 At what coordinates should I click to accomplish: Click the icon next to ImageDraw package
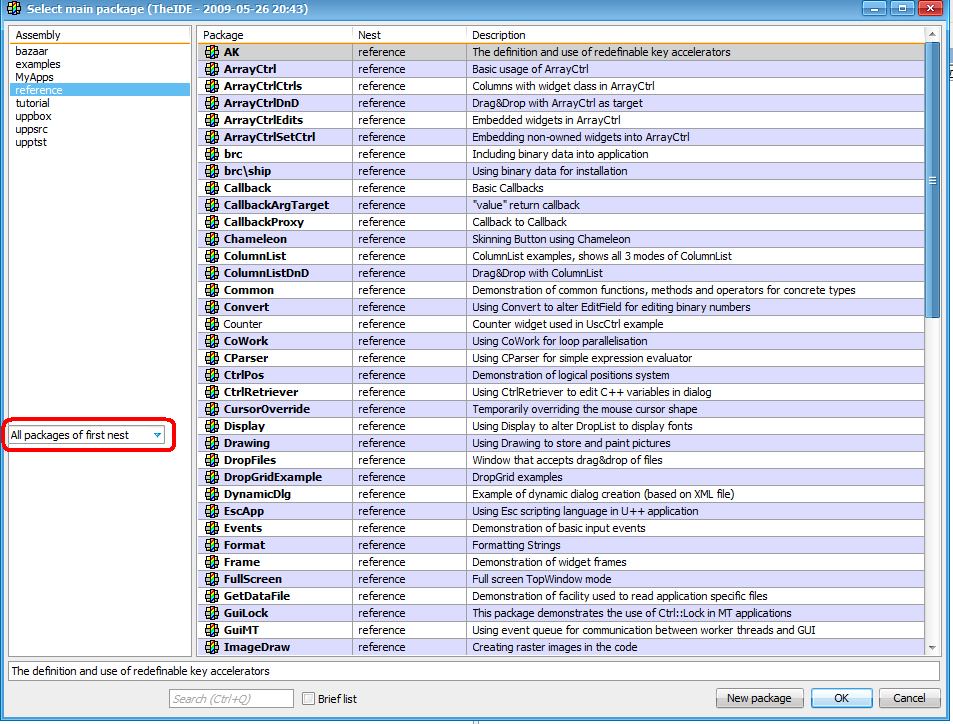211,647
